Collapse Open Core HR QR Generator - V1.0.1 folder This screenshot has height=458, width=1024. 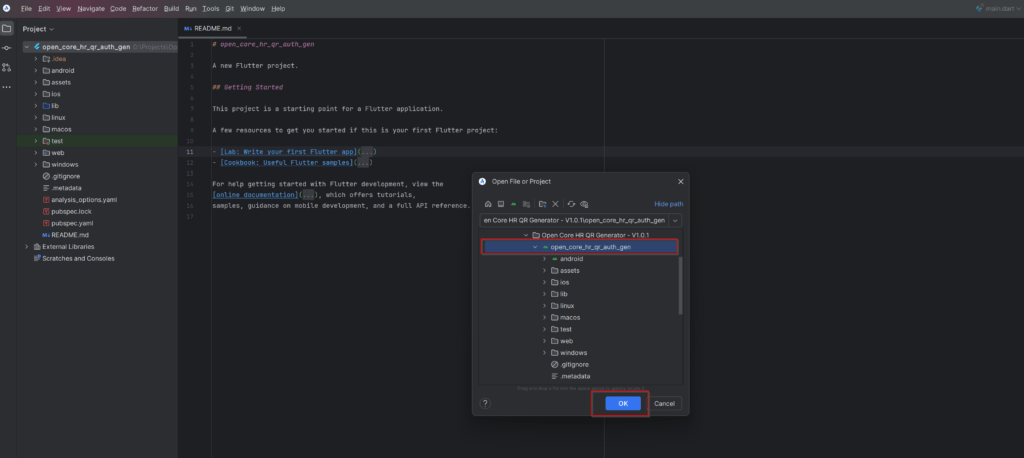pos(526,235)
